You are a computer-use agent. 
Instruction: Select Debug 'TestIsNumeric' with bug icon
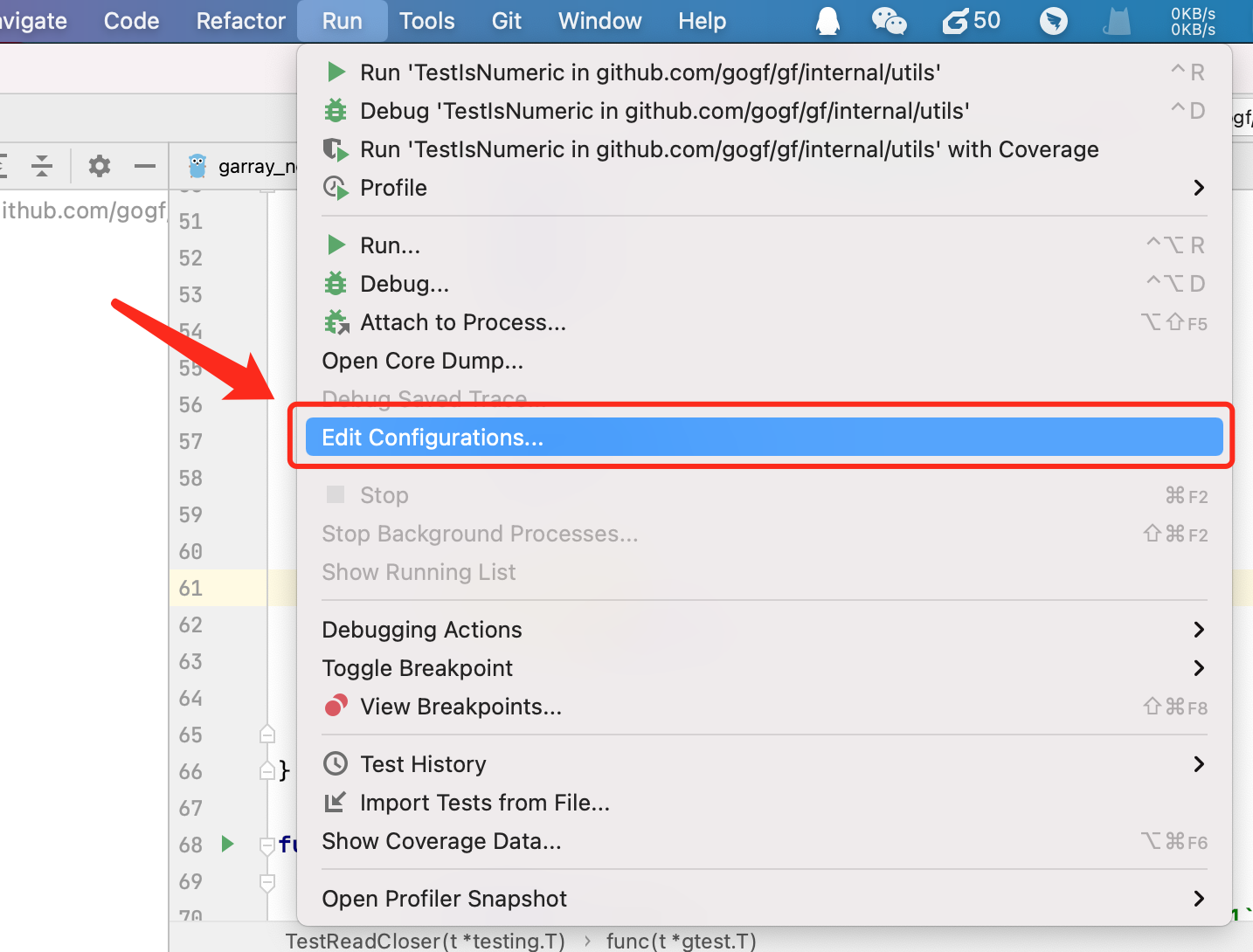[664, 111]
